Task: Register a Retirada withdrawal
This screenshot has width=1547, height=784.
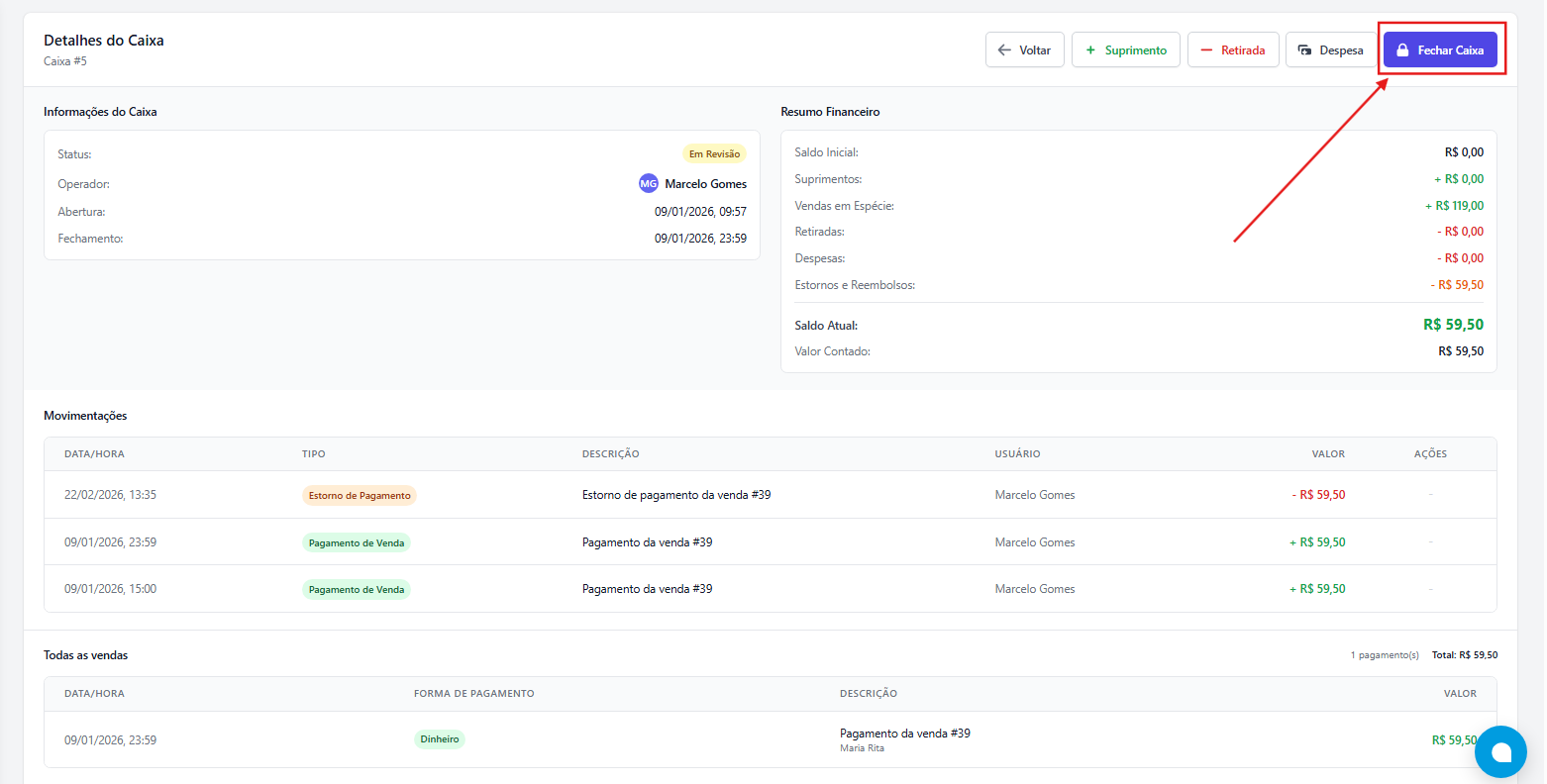Action: coord(1233,50)
